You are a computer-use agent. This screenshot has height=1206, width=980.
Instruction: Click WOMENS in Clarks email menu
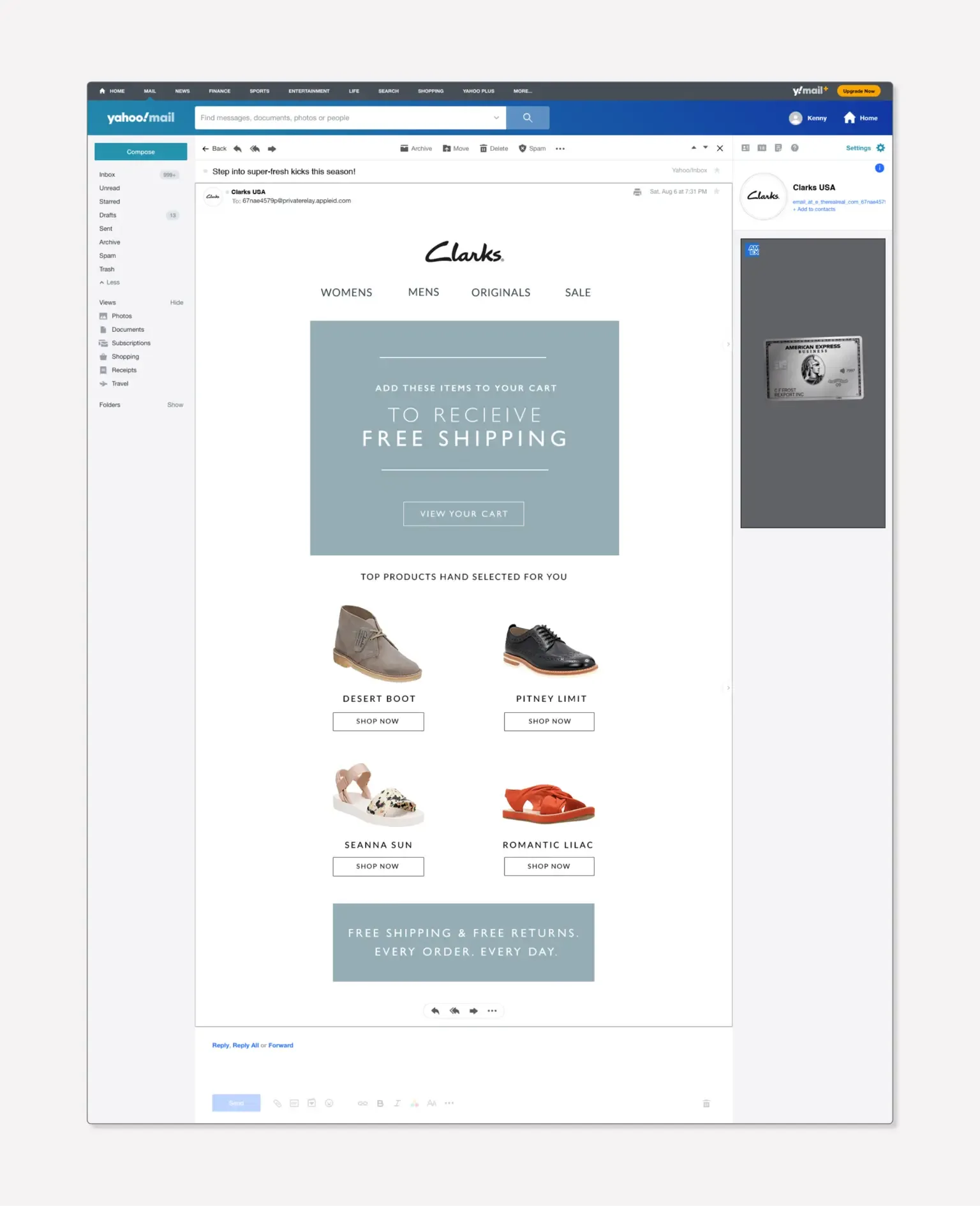pos(346,293)
